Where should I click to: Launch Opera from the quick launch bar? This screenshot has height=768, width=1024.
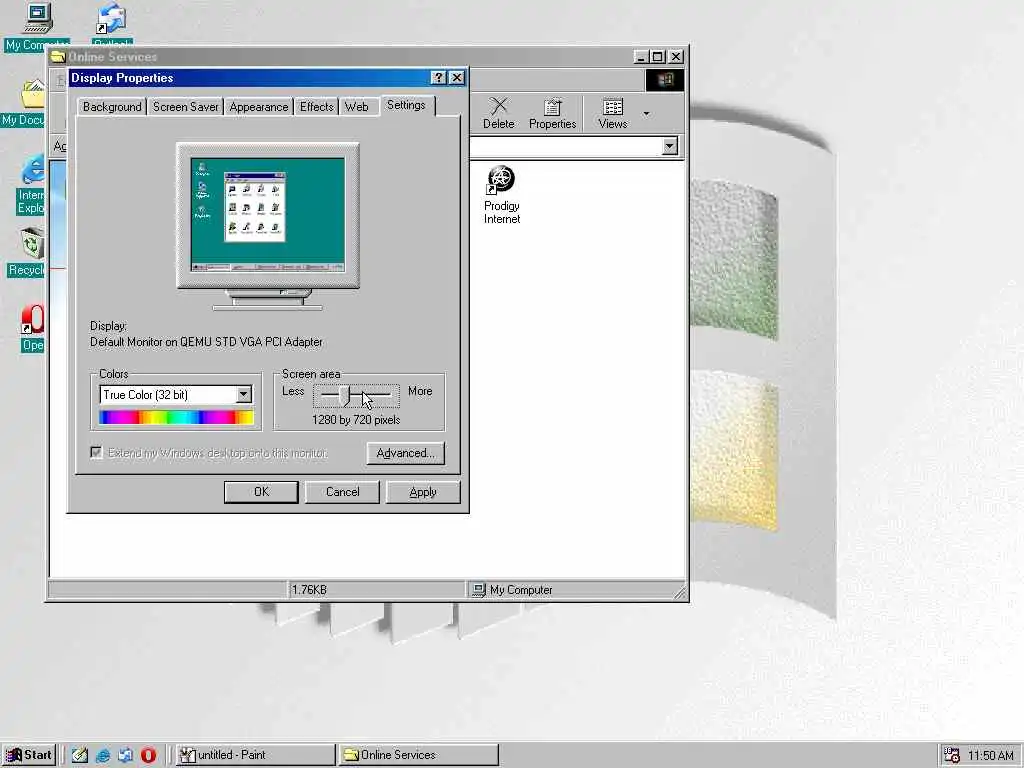point(148,755)
